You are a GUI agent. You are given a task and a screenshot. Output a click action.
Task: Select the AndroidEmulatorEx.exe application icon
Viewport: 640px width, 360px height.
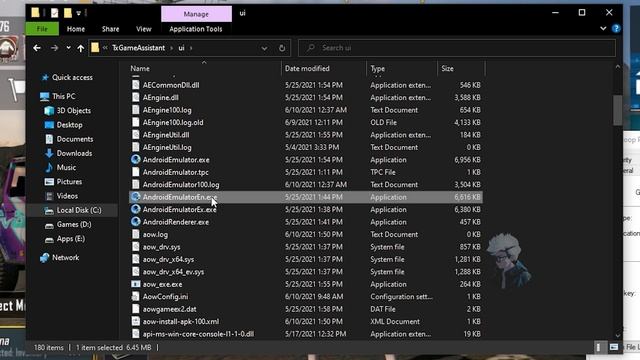136,209
